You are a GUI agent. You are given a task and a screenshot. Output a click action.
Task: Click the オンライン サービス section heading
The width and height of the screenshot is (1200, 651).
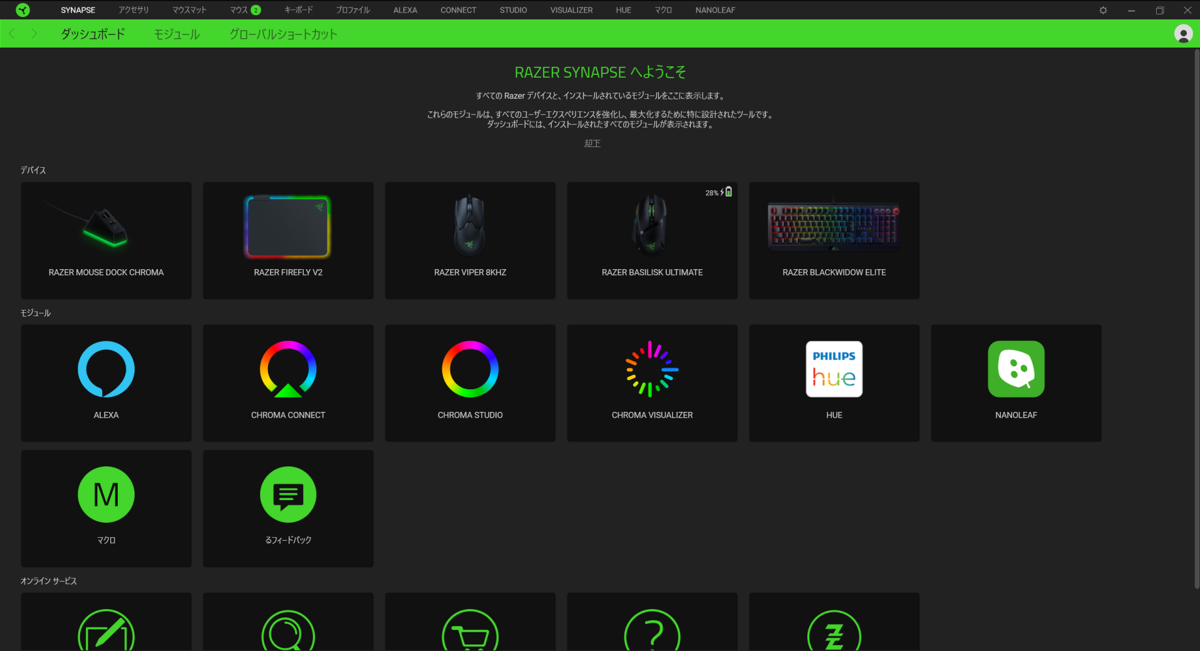point(49,581)
